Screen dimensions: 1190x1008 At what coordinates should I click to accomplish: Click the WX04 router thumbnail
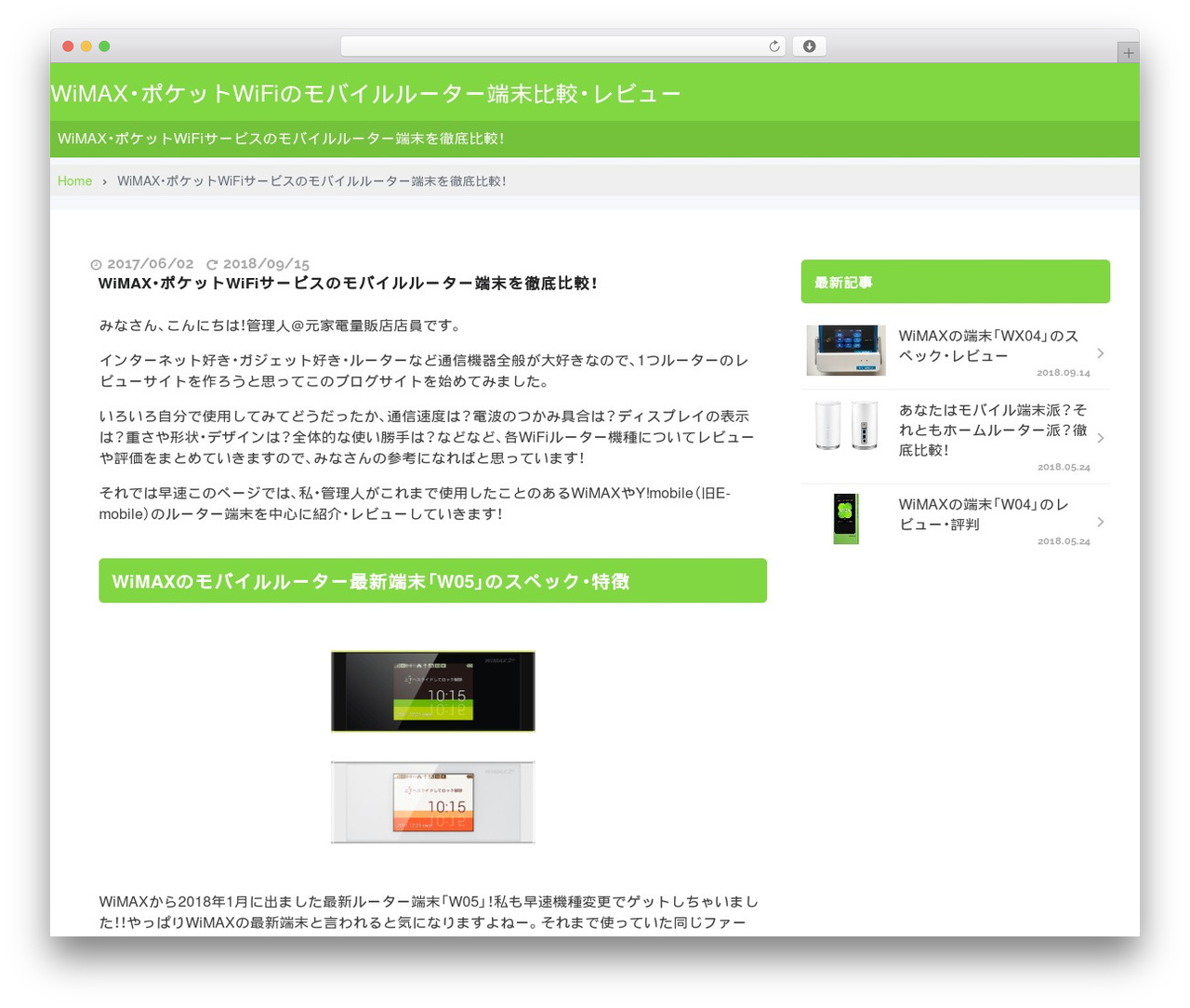846,351
